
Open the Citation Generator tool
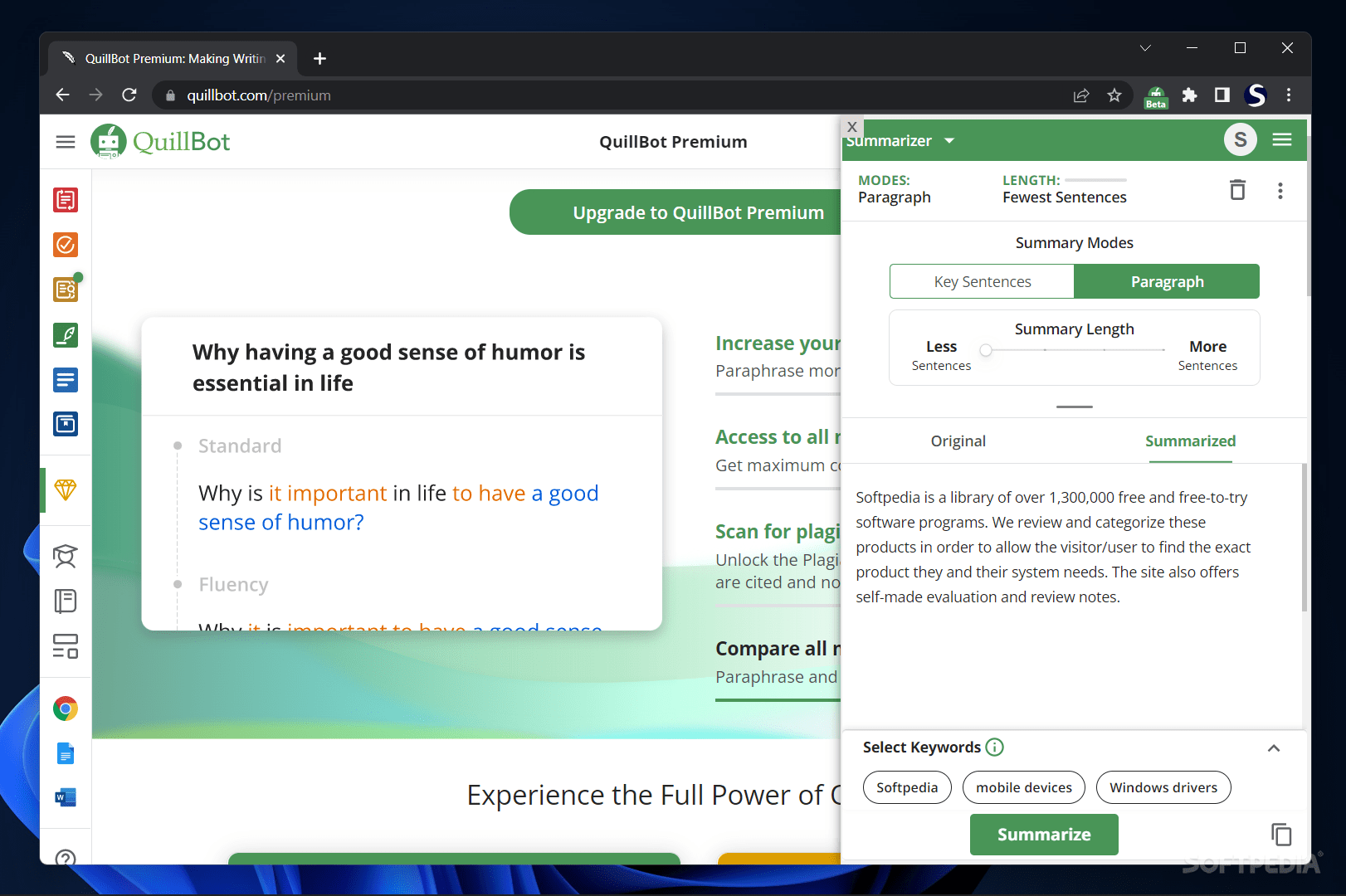coord(66,424)
